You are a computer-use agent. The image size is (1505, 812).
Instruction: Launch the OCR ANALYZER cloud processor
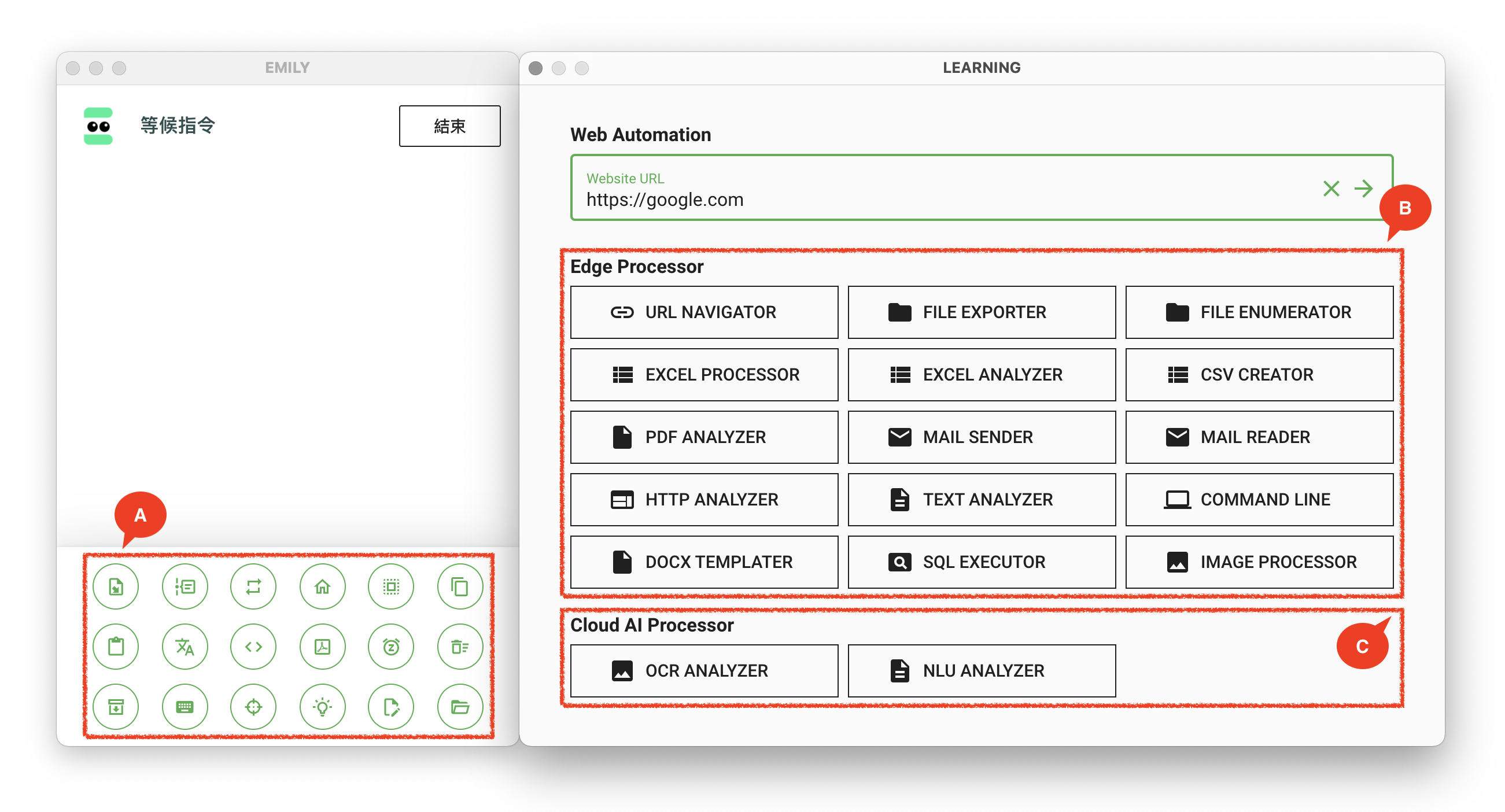point(703,670)
